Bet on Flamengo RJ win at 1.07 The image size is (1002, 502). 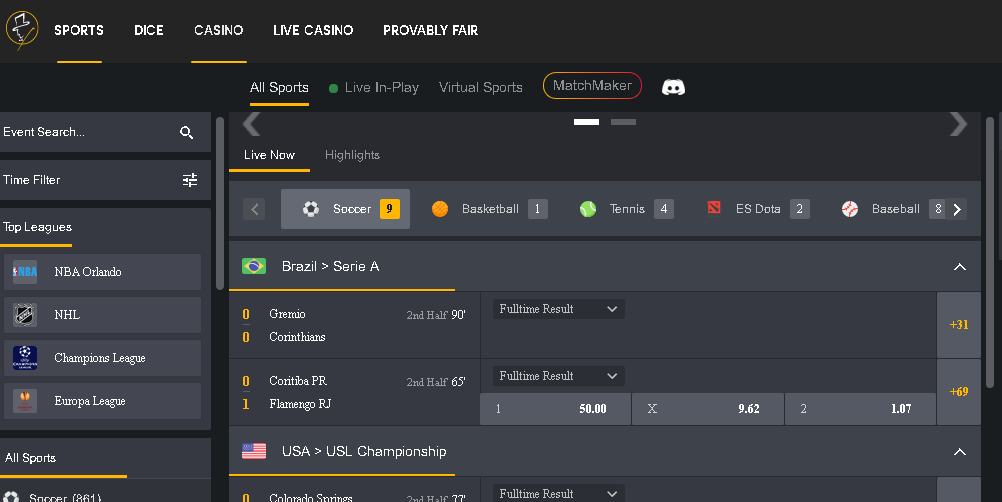tap(860, 409)
